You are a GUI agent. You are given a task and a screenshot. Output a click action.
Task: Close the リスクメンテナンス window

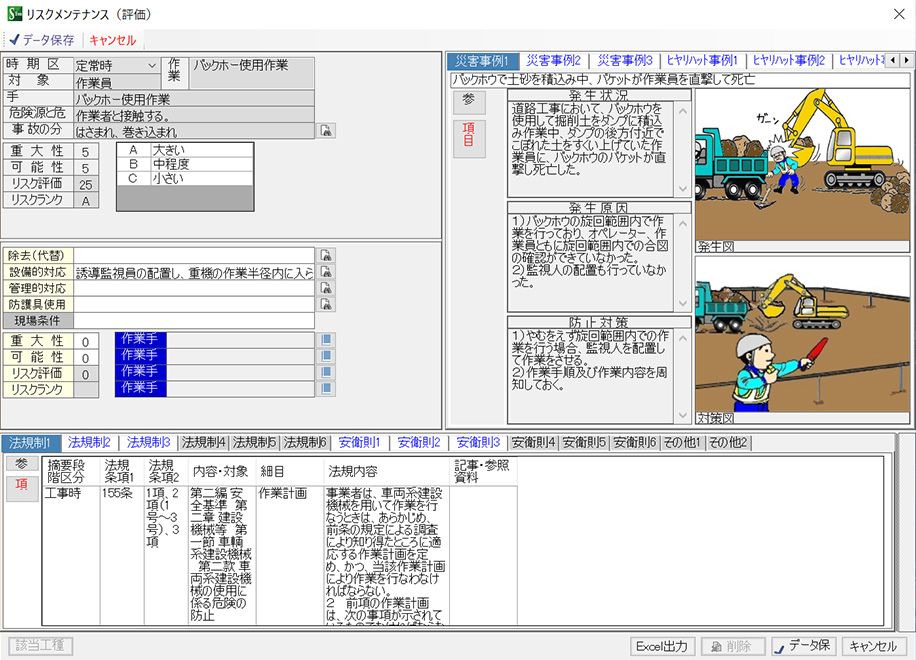tap(899, 14)
